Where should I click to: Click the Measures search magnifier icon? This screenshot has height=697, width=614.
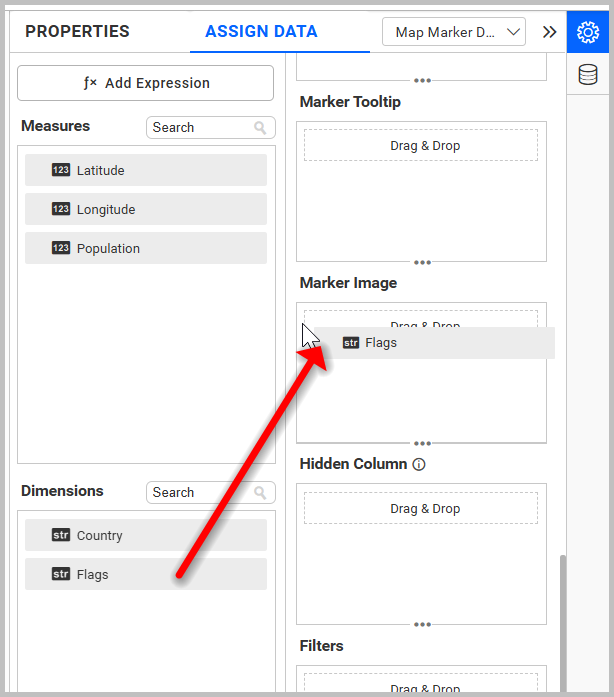pyautogui.click(x=261, y=128)
